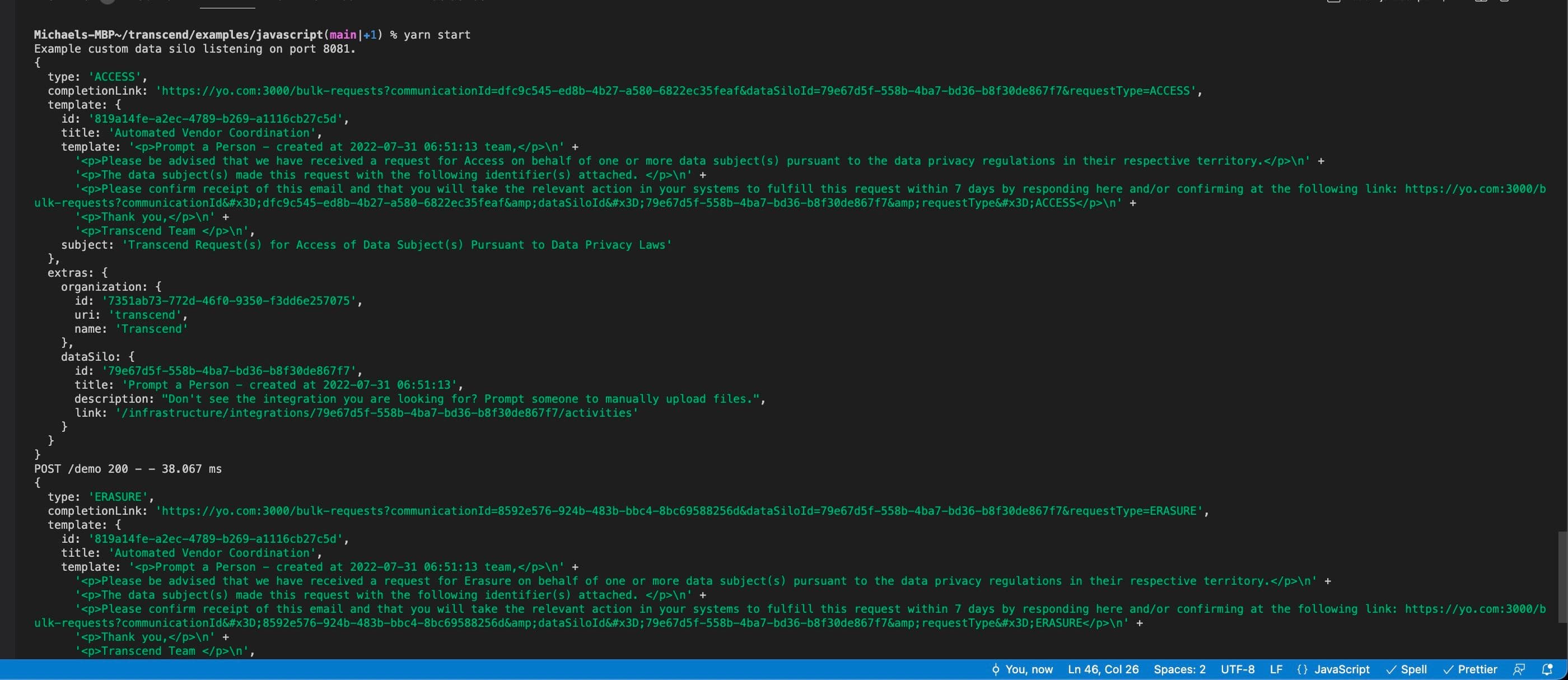The height and width of the screenshot is (680, 1568).
Task: Open the UTF-8 encoding selector
Action: 1237,669
